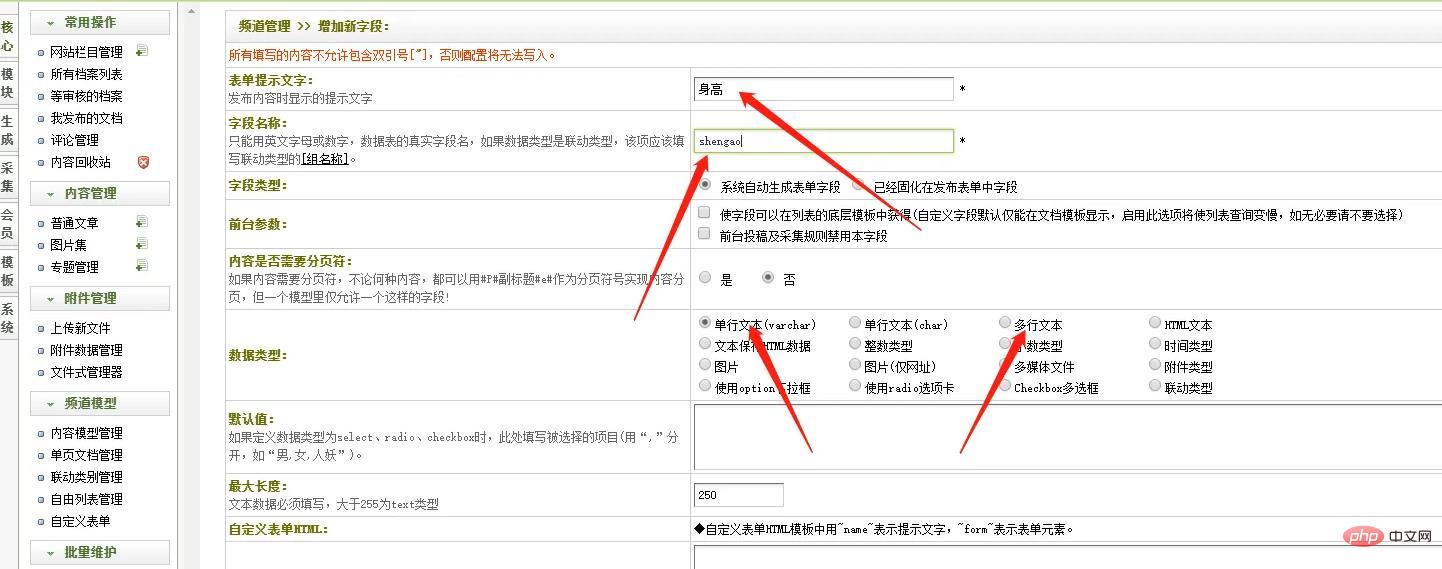This screenshot has width=1442, height=569.
Task: Open 评论管理 link
Action: [74, 140]
